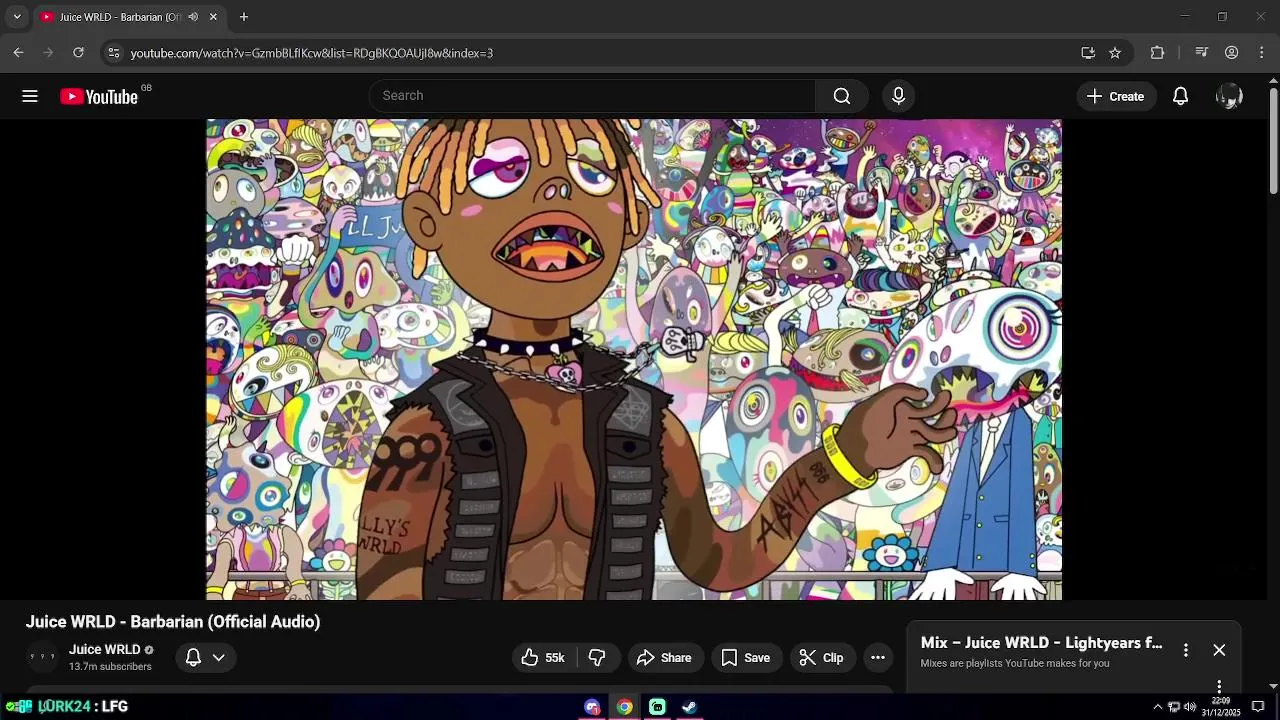The image size is (1280, 720).
Task: Open Chrome three-dot menu
Action: tap(1262, 53)
